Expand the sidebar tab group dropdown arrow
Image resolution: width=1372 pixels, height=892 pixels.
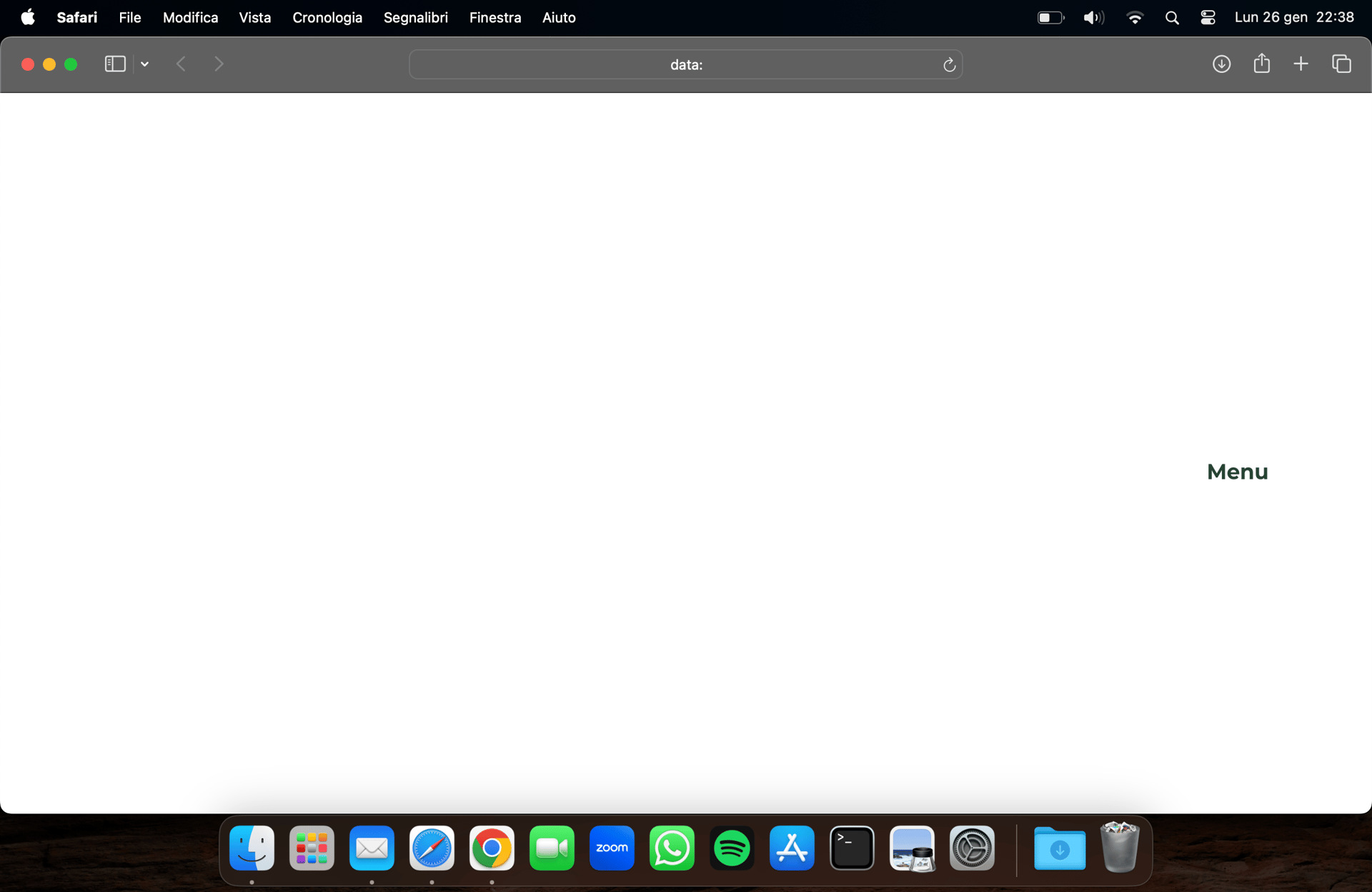point(145,64)
